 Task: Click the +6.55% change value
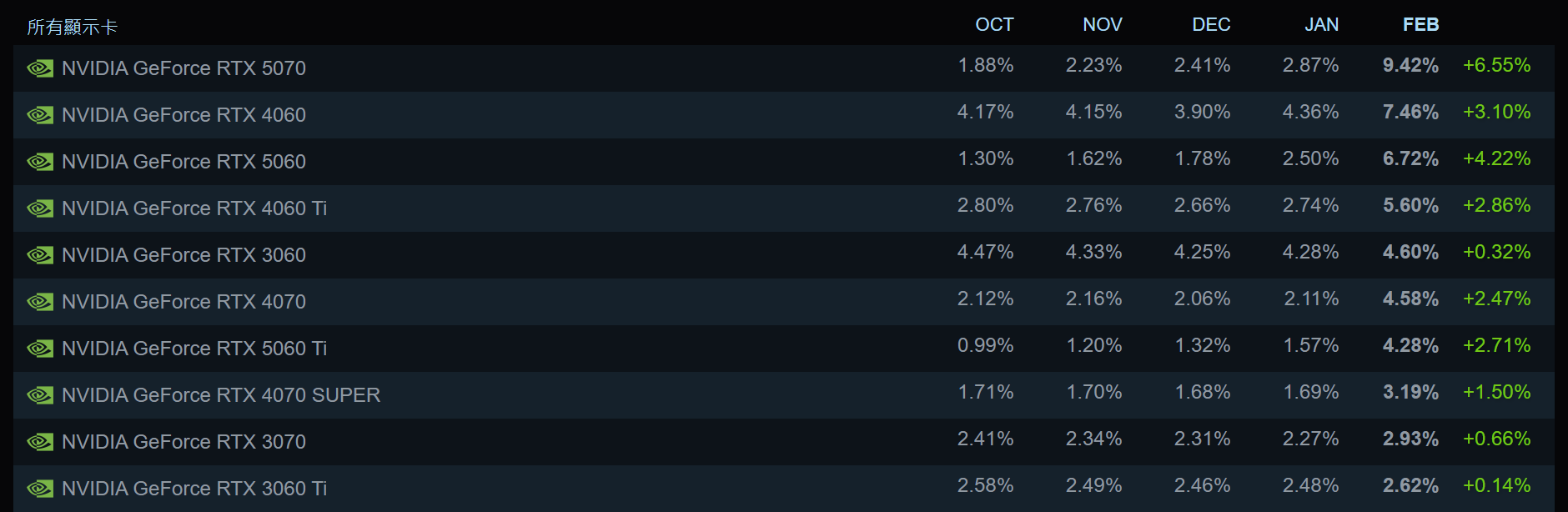pyautogui.click(x=1496, y=65)
